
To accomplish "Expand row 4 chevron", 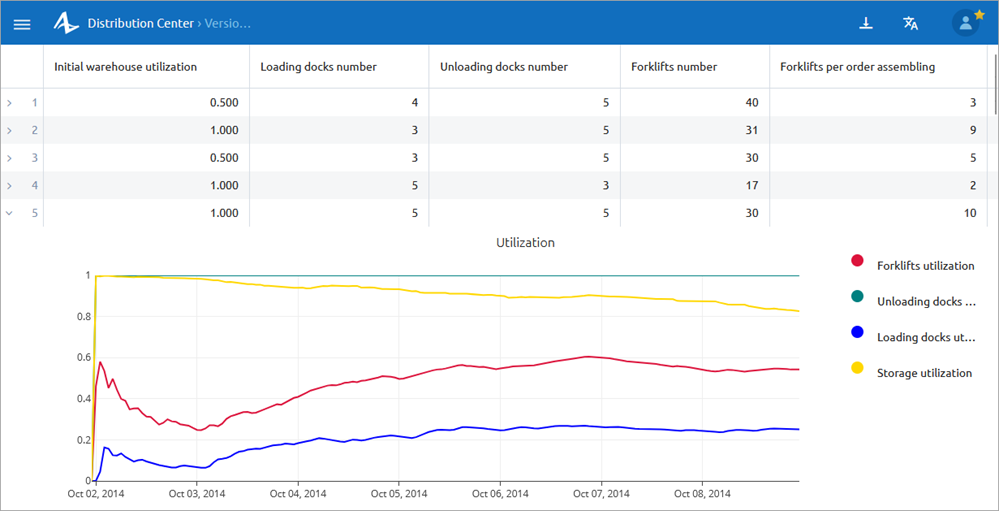I will [9, 186].
